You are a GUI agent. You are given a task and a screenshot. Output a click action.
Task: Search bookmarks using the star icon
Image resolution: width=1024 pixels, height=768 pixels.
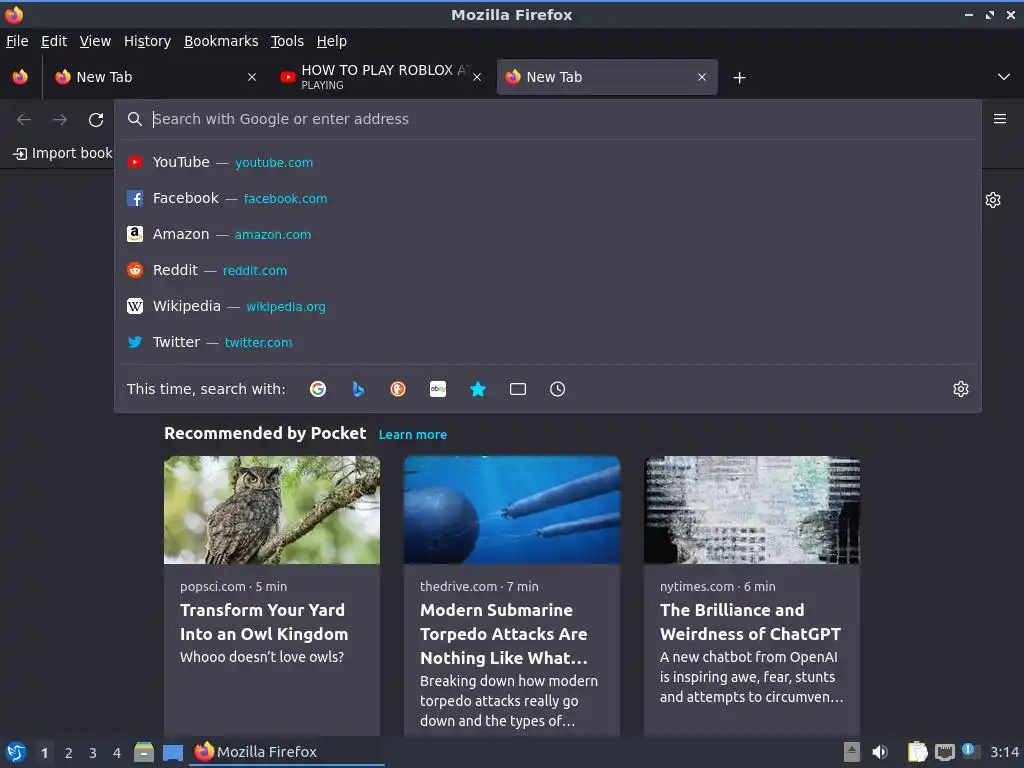tap(478, 389)
